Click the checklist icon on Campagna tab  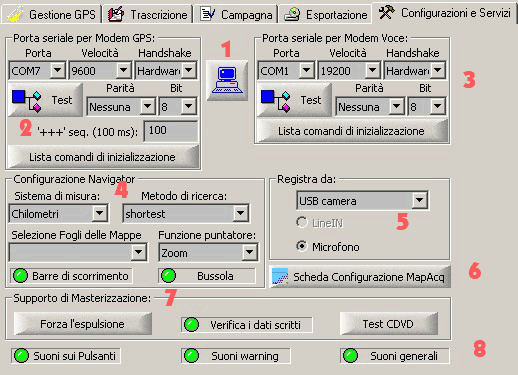207,14
